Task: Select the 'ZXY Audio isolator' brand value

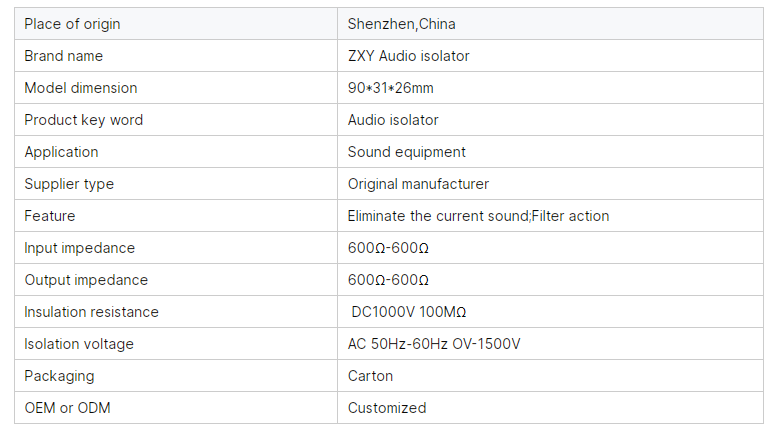Action: point(409,56)
